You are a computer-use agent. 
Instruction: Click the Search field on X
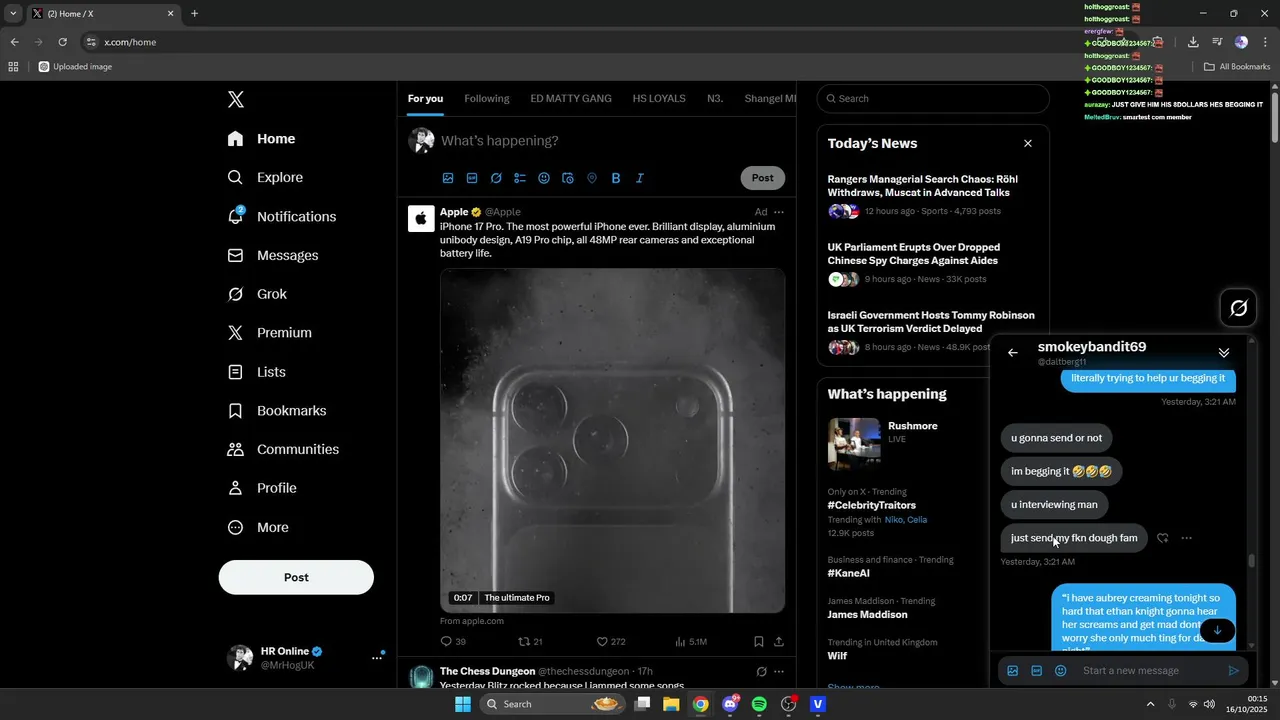(x=933, y=99)
